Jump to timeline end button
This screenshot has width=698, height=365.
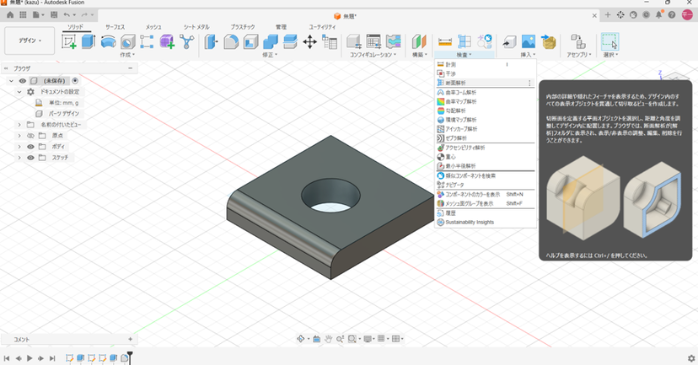52,358
